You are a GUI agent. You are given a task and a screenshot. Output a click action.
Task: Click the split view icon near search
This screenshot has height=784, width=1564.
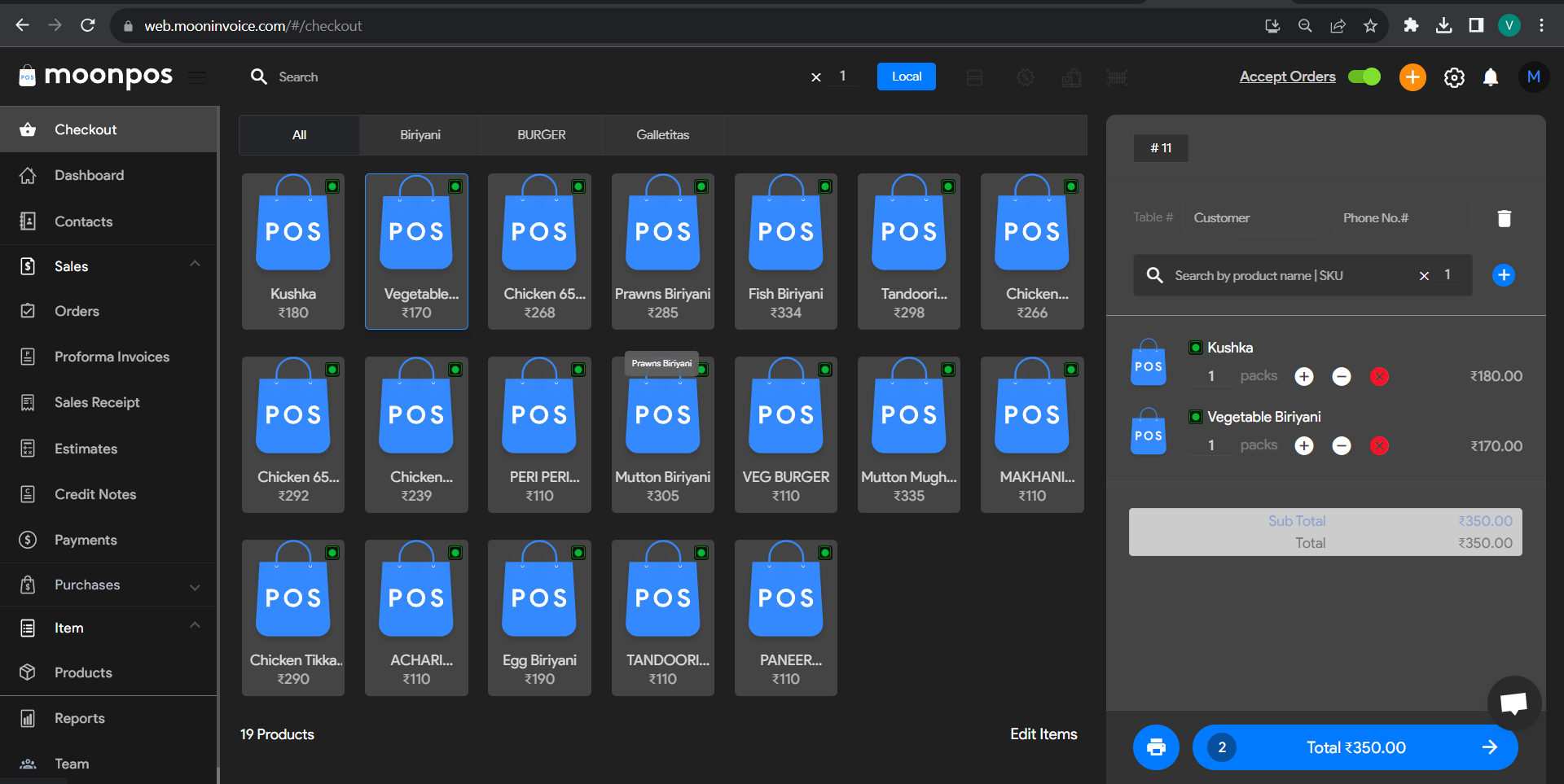click(x=974, y=77)
